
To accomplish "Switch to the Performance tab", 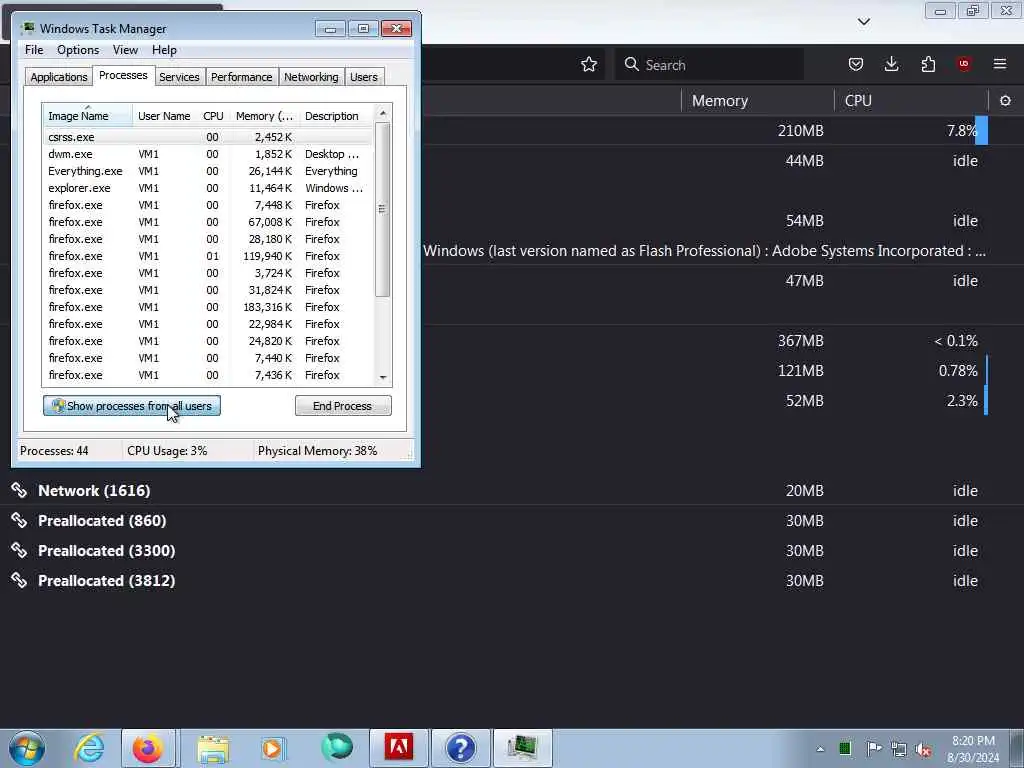I will tap(241, 77).
